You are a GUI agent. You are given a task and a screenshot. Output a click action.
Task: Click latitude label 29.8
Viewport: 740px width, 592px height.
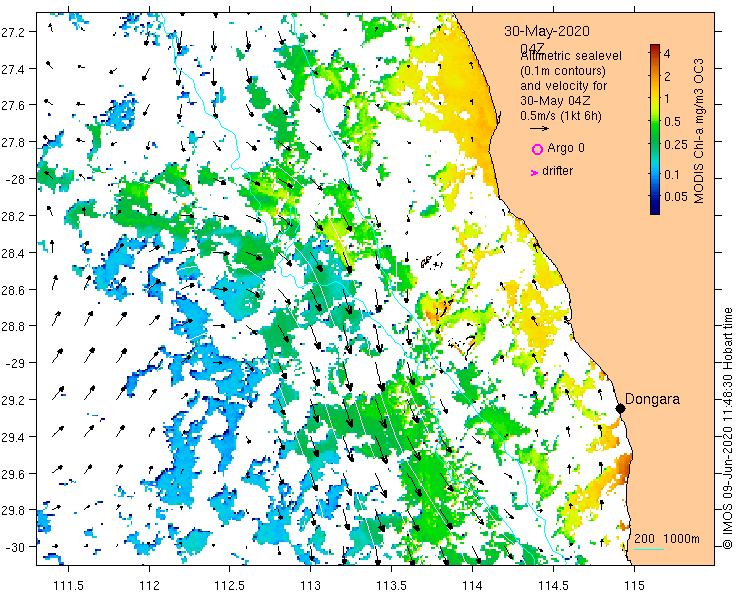click(x=12, y=510)
